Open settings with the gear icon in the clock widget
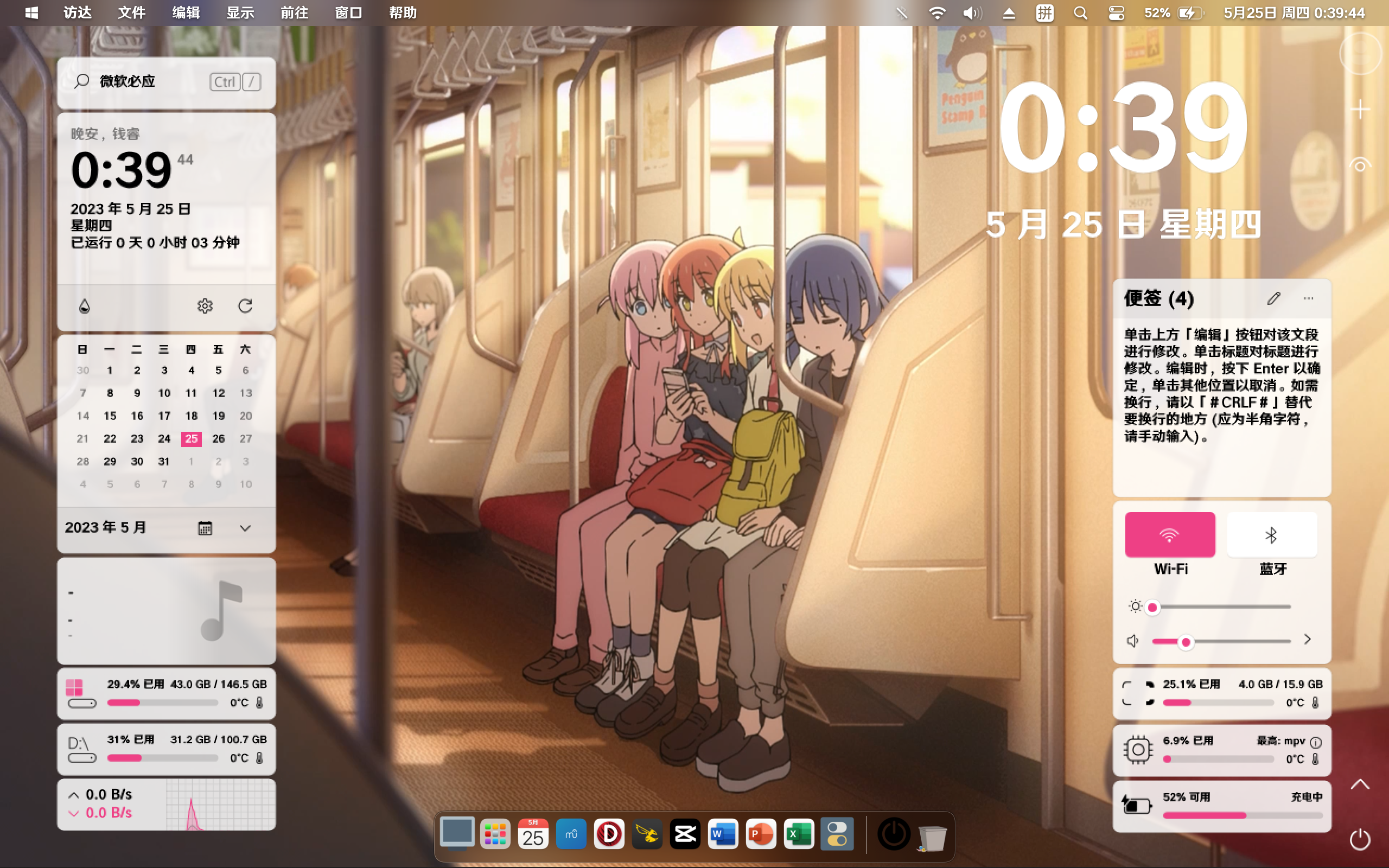 pyautogui.click(x=205, y=306)
